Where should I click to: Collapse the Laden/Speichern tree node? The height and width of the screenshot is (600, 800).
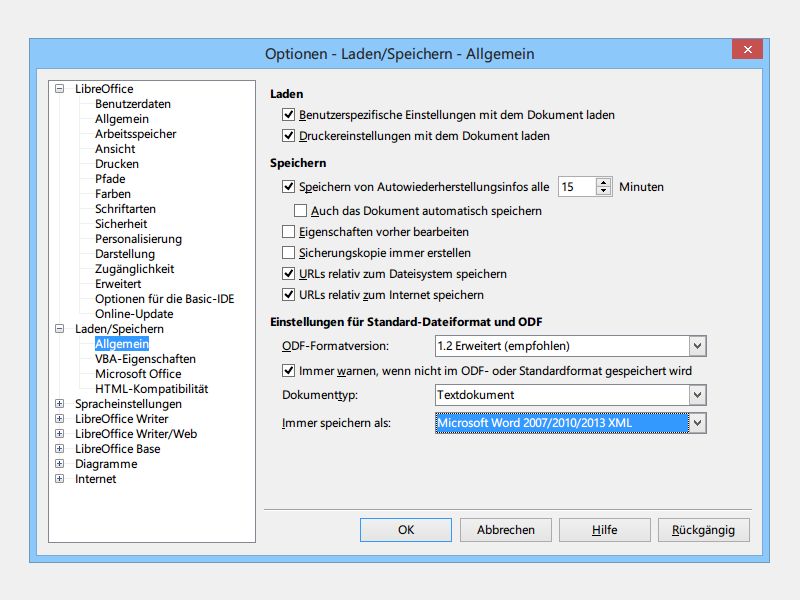pos(60,329)
